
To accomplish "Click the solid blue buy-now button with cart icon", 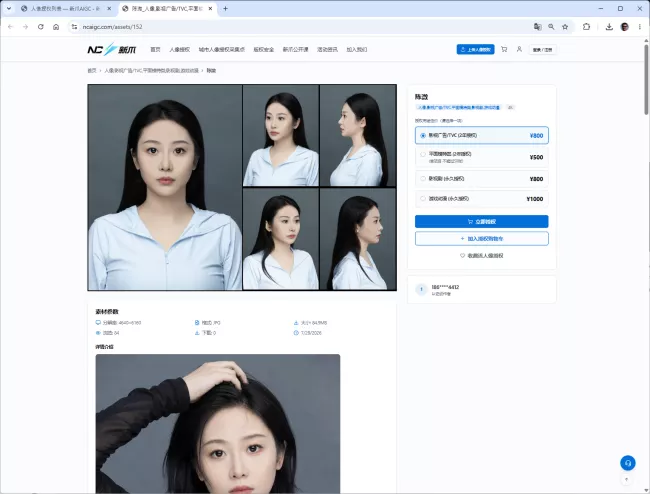I will pyautogui.click(x=482, y=222).
